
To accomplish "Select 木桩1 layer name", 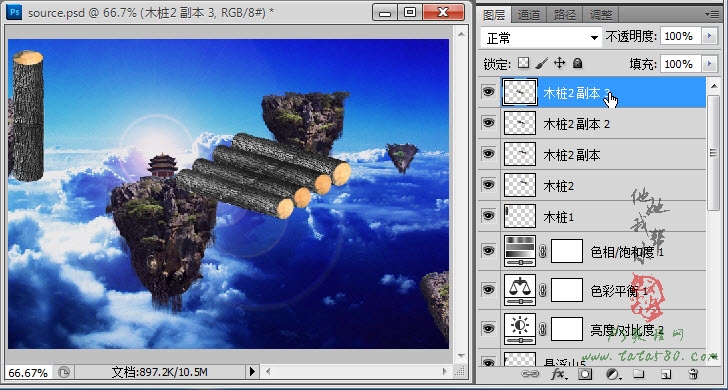I will tap(559, 217).
